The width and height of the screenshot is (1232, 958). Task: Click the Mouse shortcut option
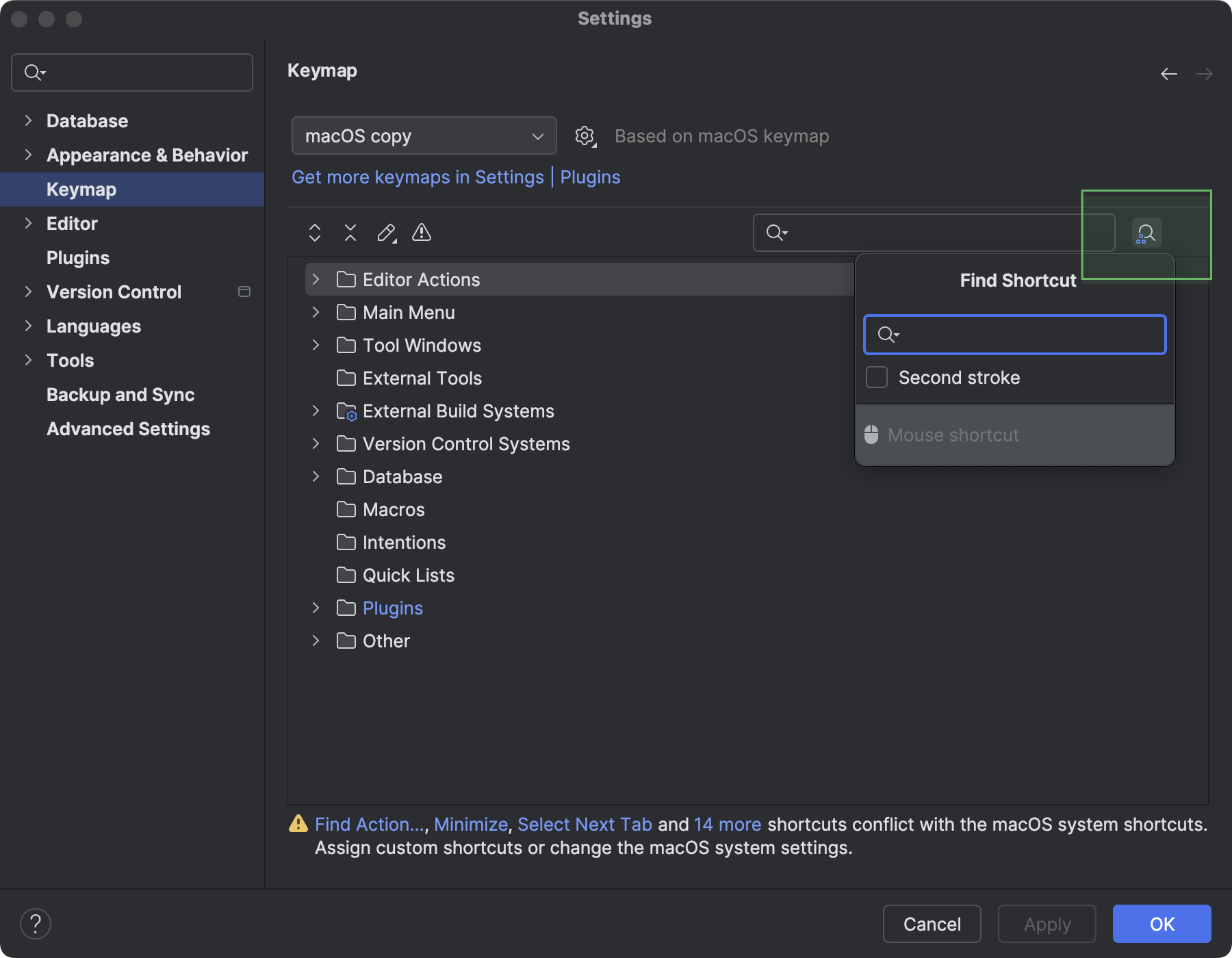click(953, 435)
